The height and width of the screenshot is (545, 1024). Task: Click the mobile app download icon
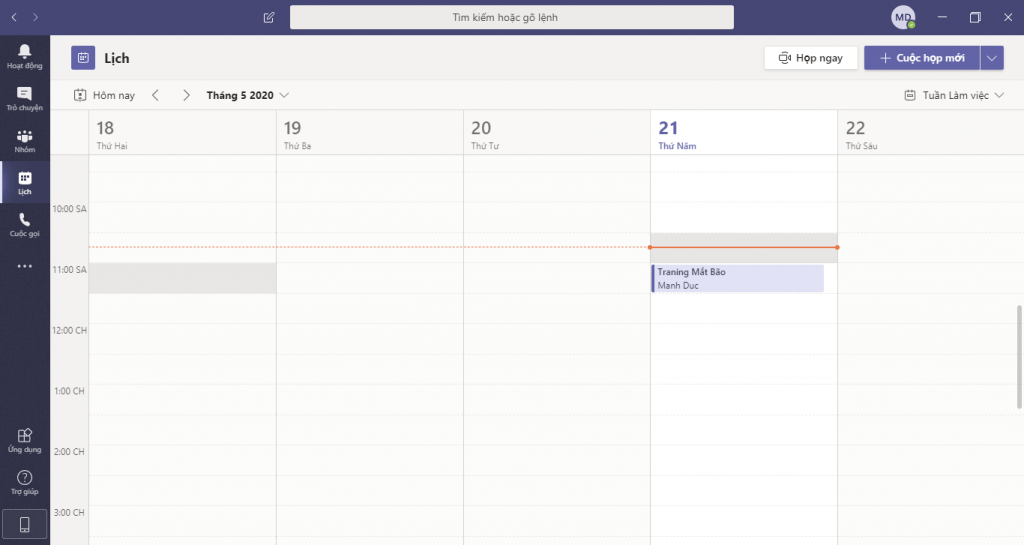click(x=25, y=524)
